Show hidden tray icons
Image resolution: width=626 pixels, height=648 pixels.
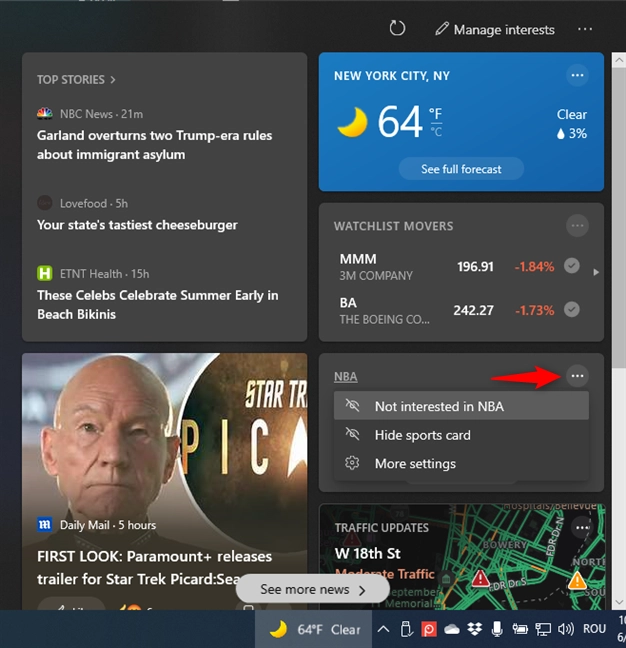pos(383,629)
